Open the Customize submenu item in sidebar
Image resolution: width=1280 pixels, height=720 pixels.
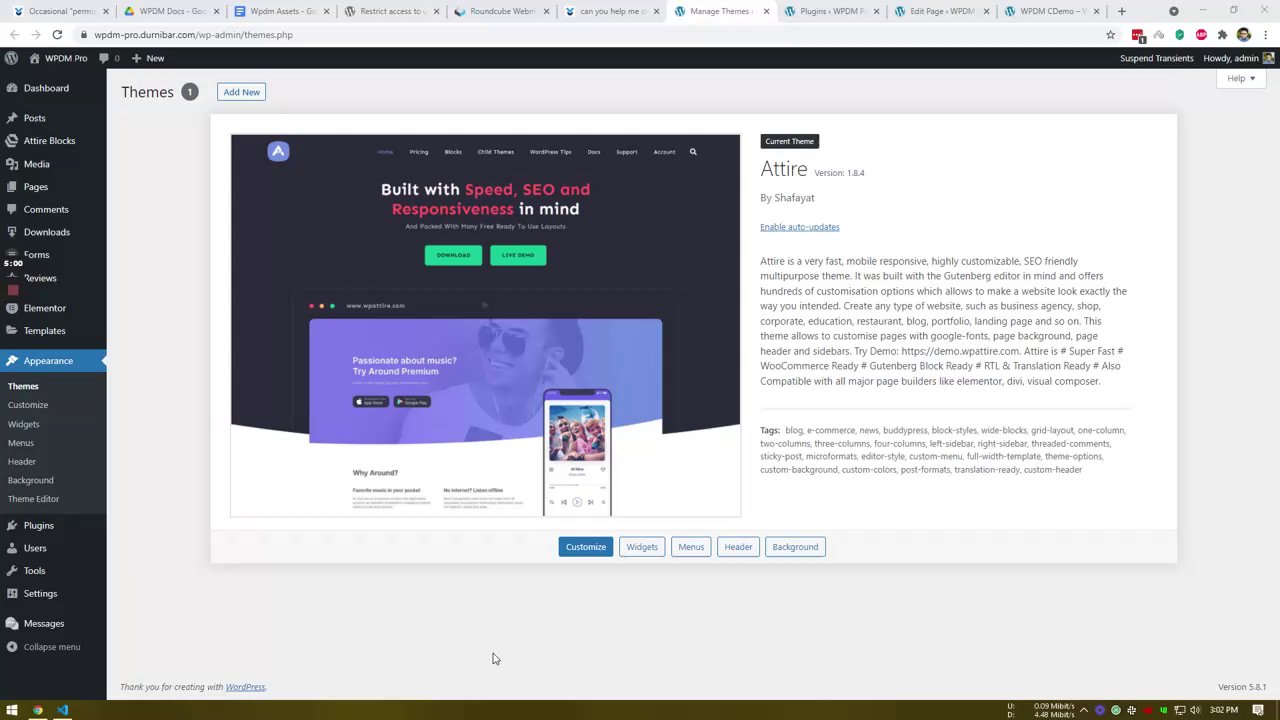pyautogui.click(x=28, y=405)
